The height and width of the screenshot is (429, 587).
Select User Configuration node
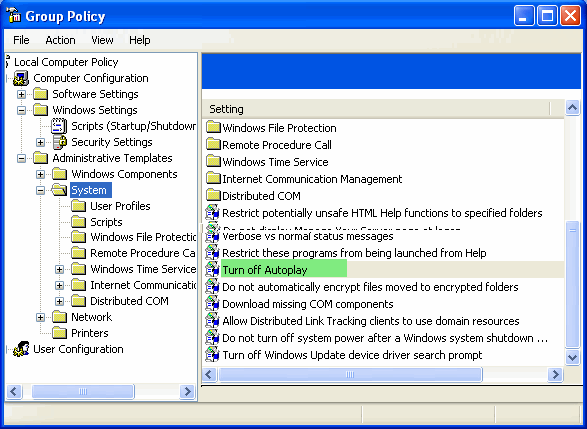[x=78, y=349]
